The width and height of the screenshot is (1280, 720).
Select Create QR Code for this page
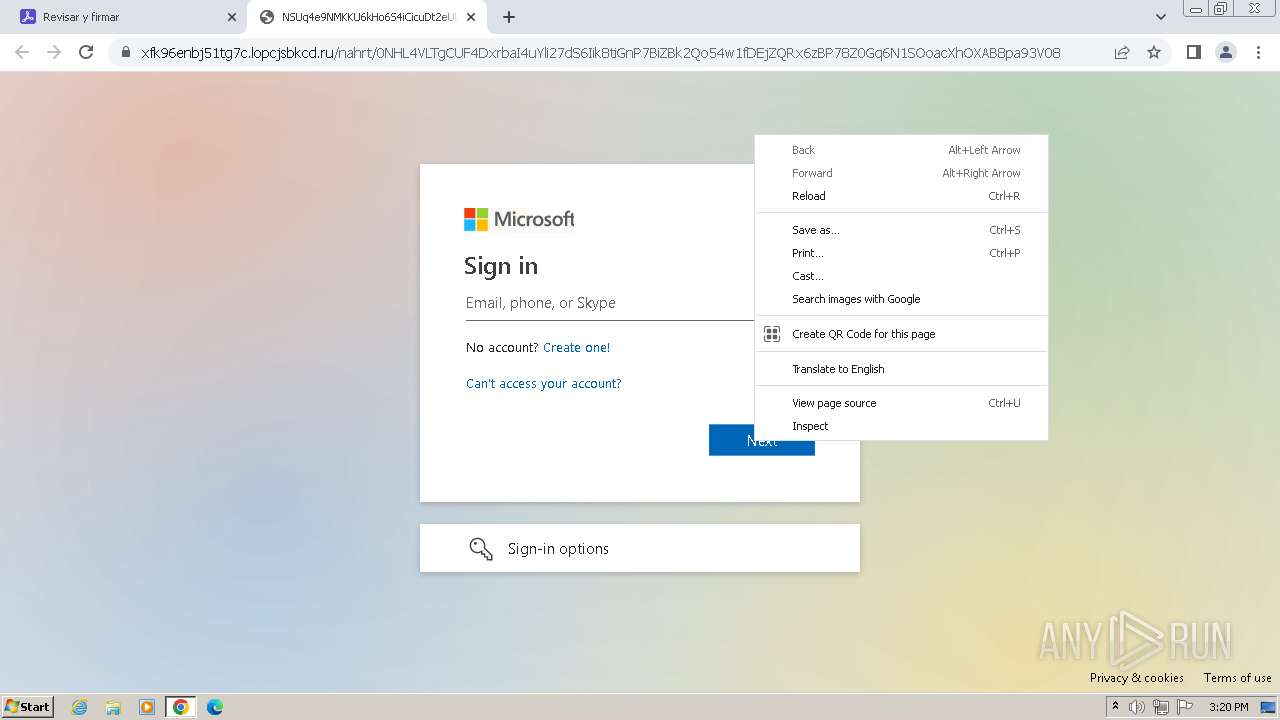pos(901,334)
